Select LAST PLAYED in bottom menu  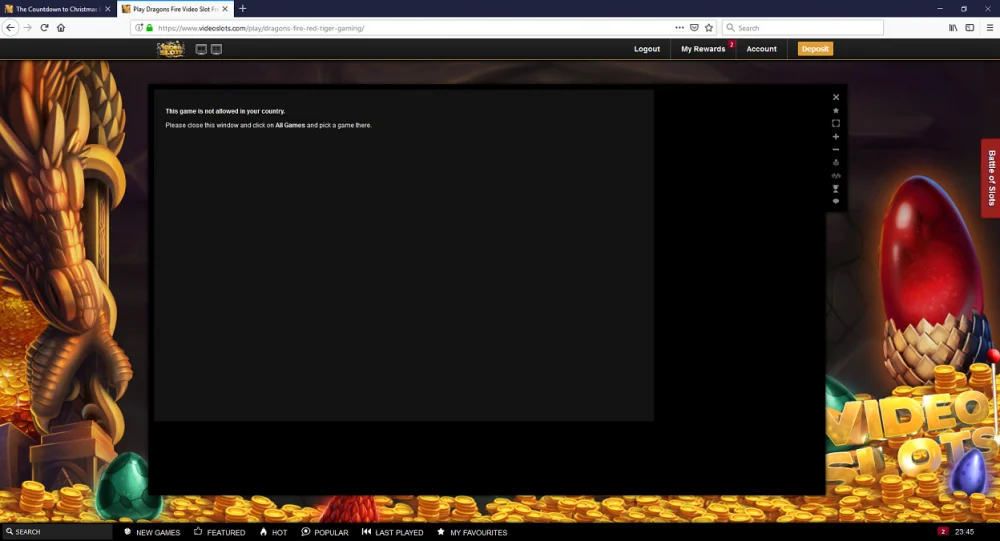pyautogui.click(x=392, y=532)
